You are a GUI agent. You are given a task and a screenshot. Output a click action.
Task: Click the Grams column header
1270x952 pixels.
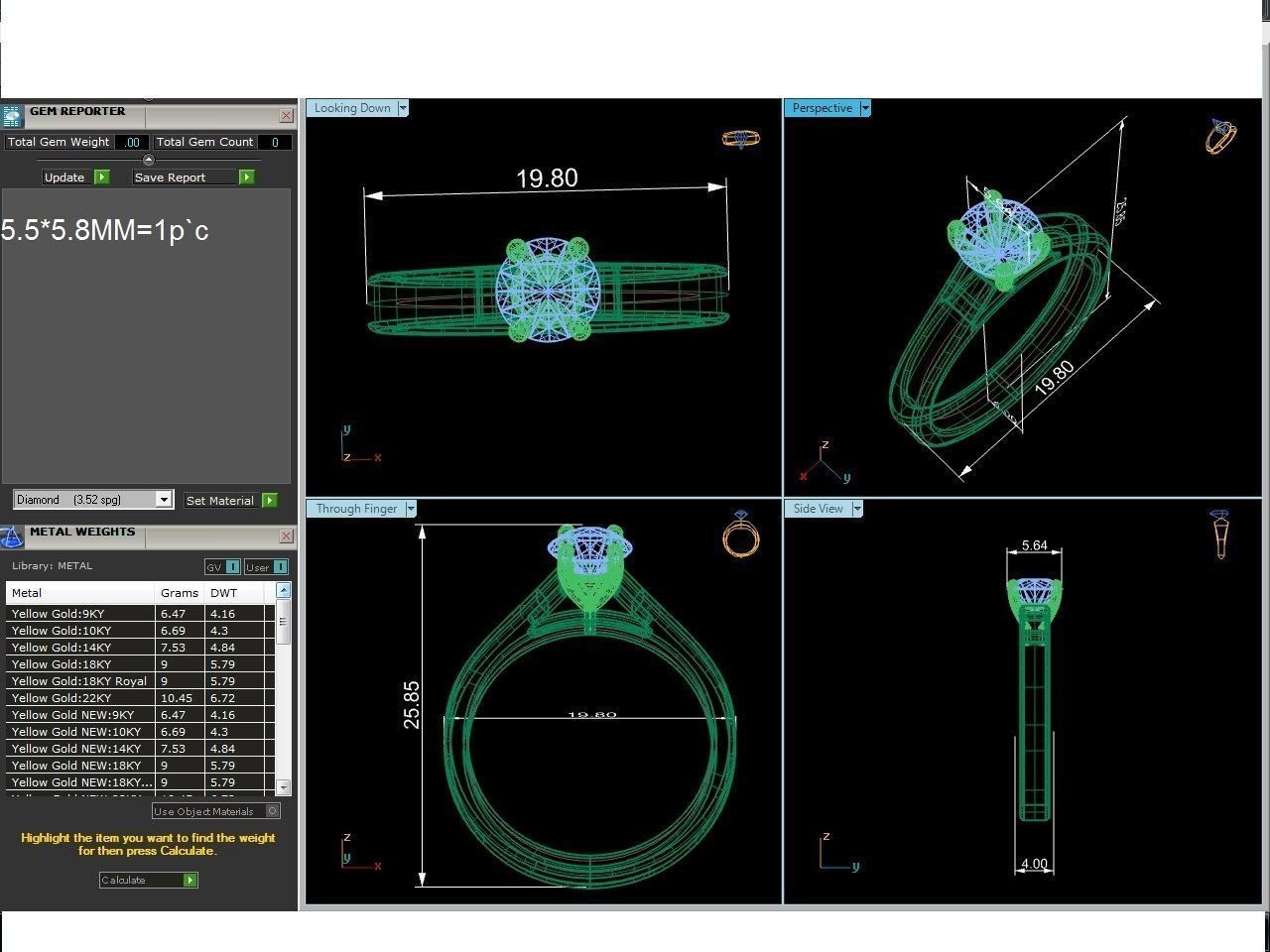click(x=181, y=592)
